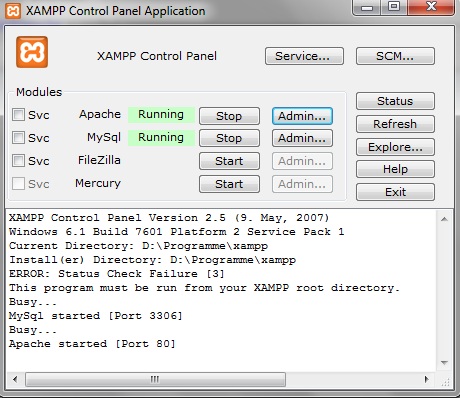Stop the running MySql module
The image size is (460, 398).
(x=229, y=138)
